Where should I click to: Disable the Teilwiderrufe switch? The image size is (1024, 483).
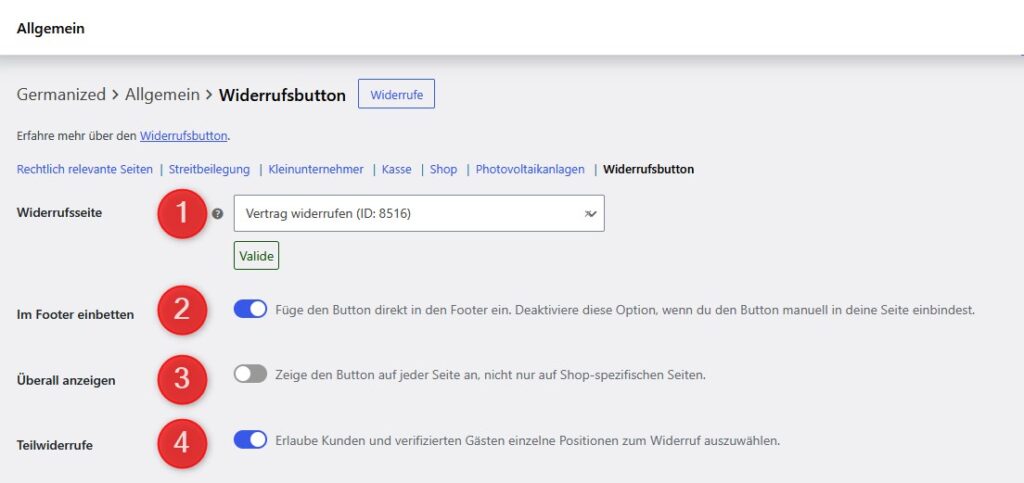(x=250, y=440)
